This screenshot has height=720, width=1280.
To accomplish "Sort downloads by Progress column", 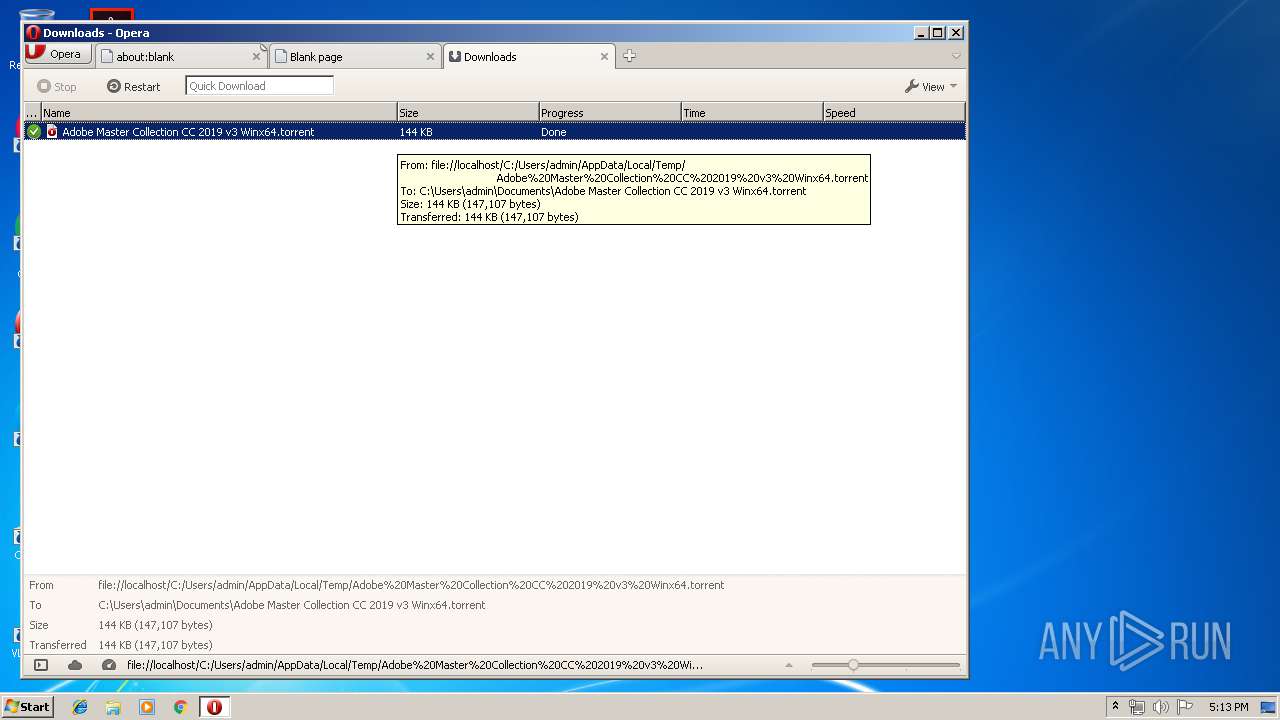I will [610, 112].
